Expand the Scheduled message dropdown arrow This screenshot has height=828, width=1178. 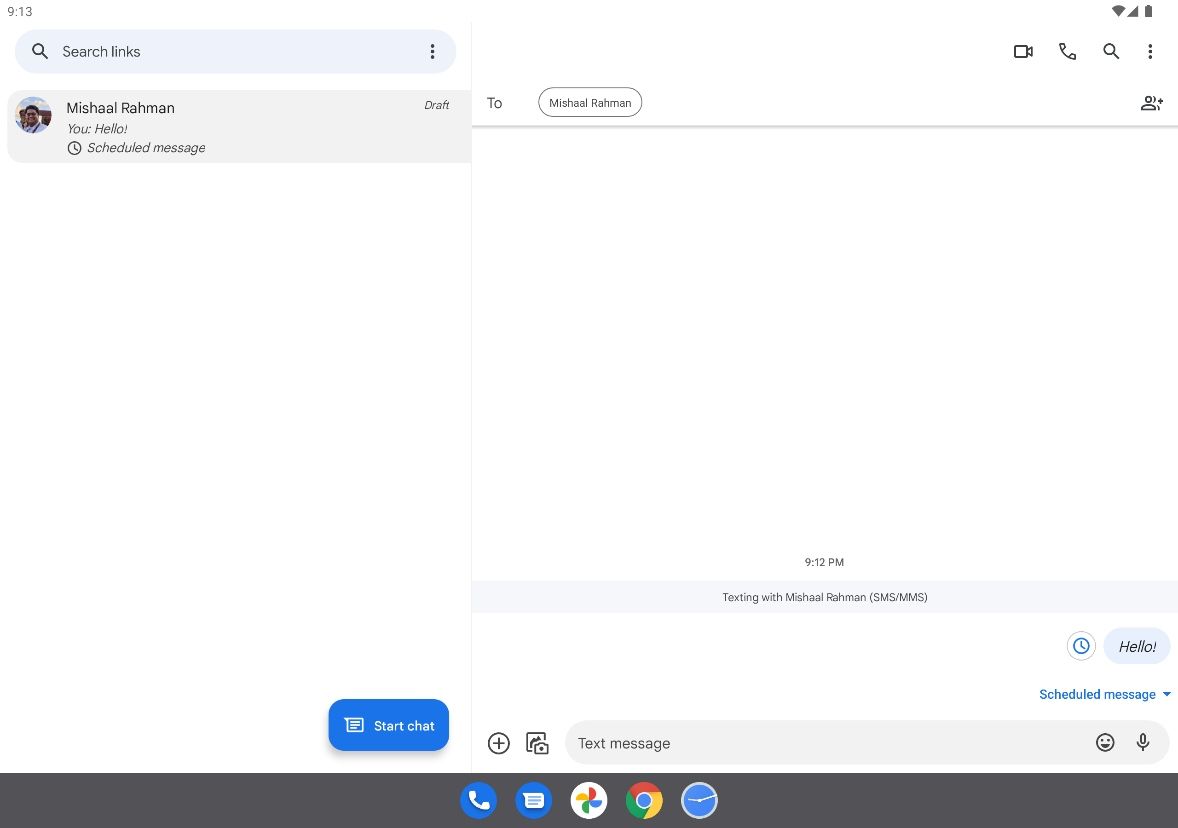coord(1164,694)
